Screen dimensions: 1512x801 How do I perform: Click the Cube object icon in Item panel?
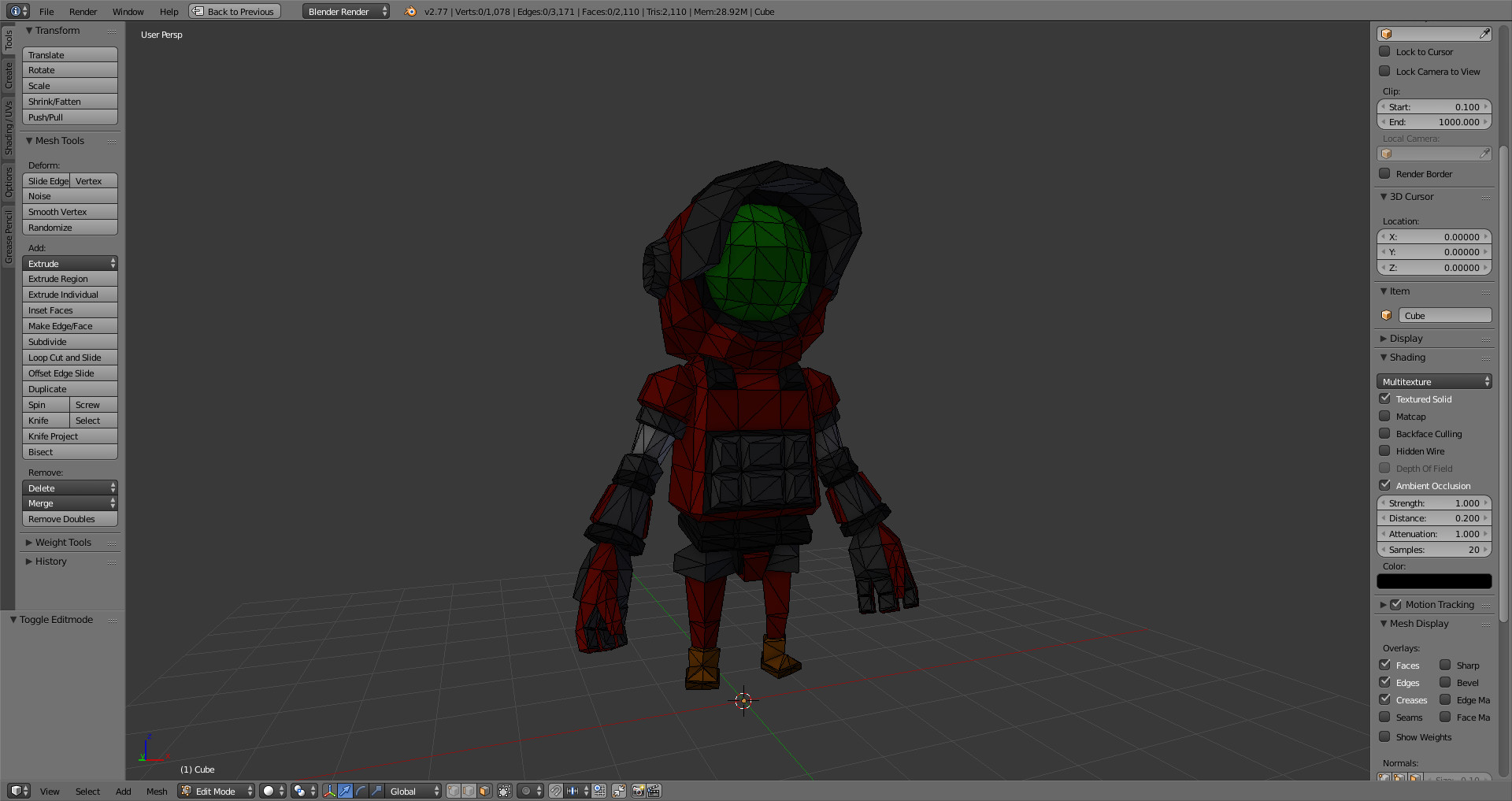[1387, 315]
